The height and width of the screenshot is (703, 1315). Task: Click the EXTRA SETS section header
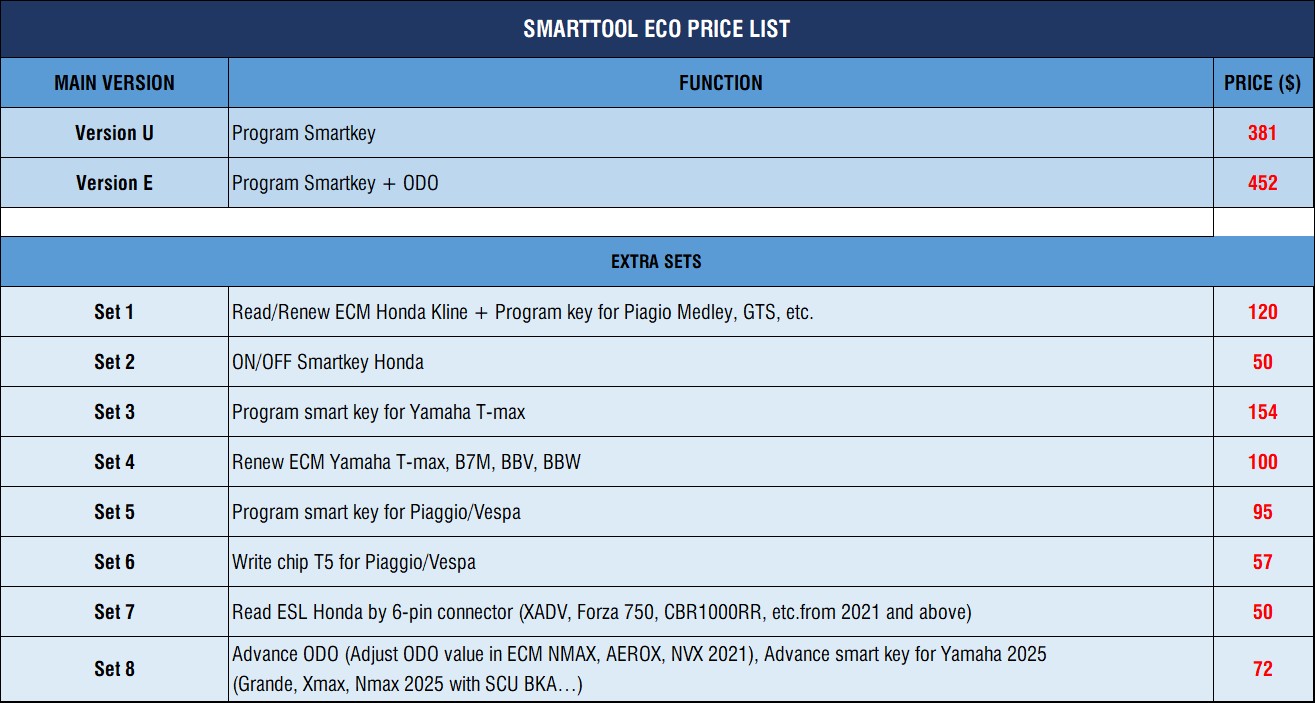point(657,262)
